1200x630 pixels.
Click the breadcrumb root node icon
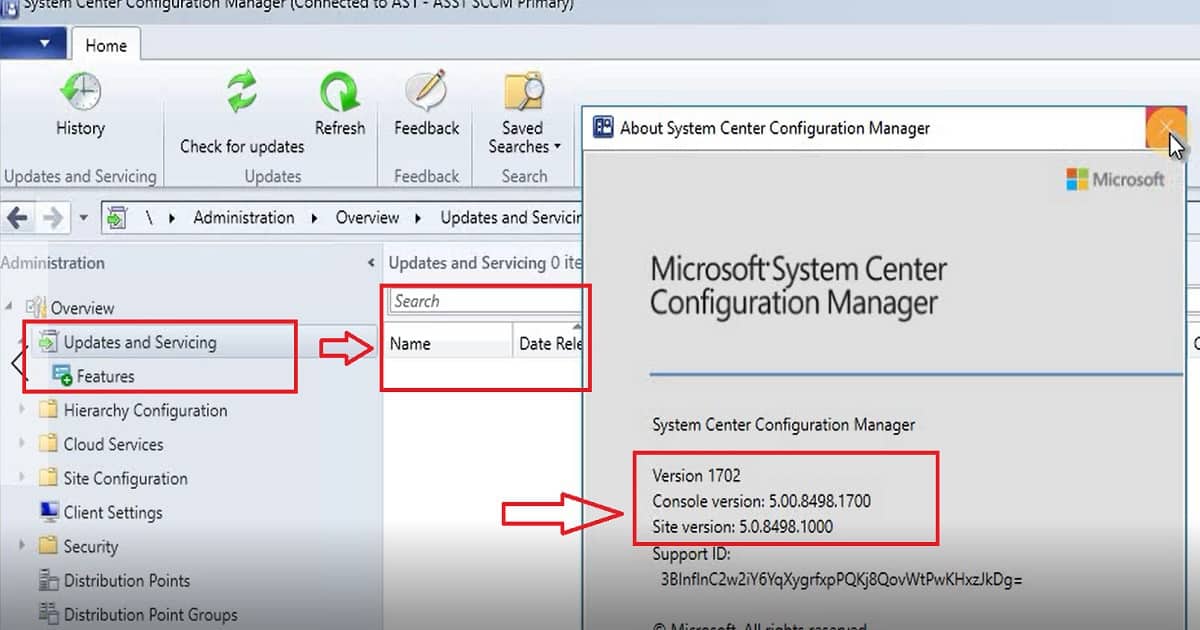coord(118,217)
